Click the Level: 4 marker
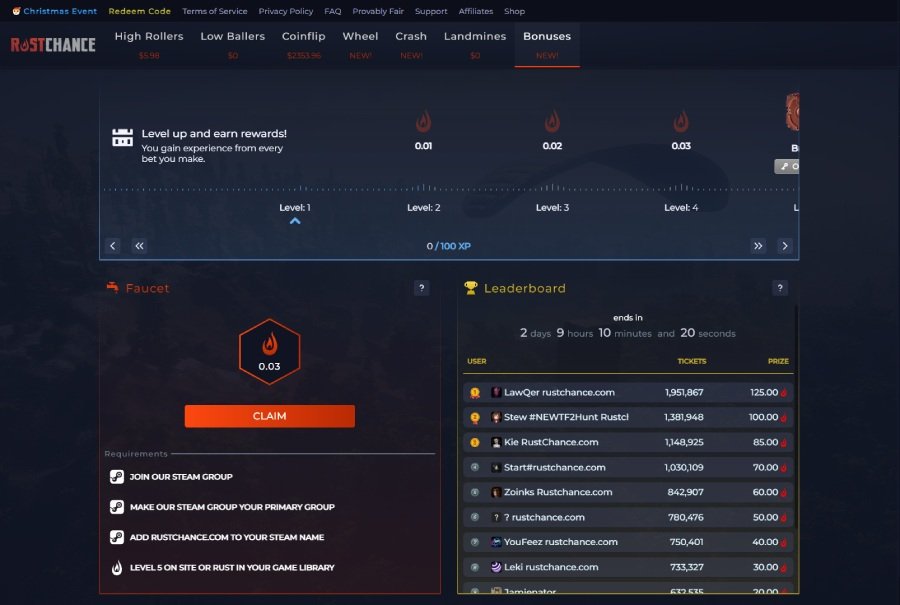The height and width of the screenshot is (605, 900). pyautogui.click(x=681, y=207)
